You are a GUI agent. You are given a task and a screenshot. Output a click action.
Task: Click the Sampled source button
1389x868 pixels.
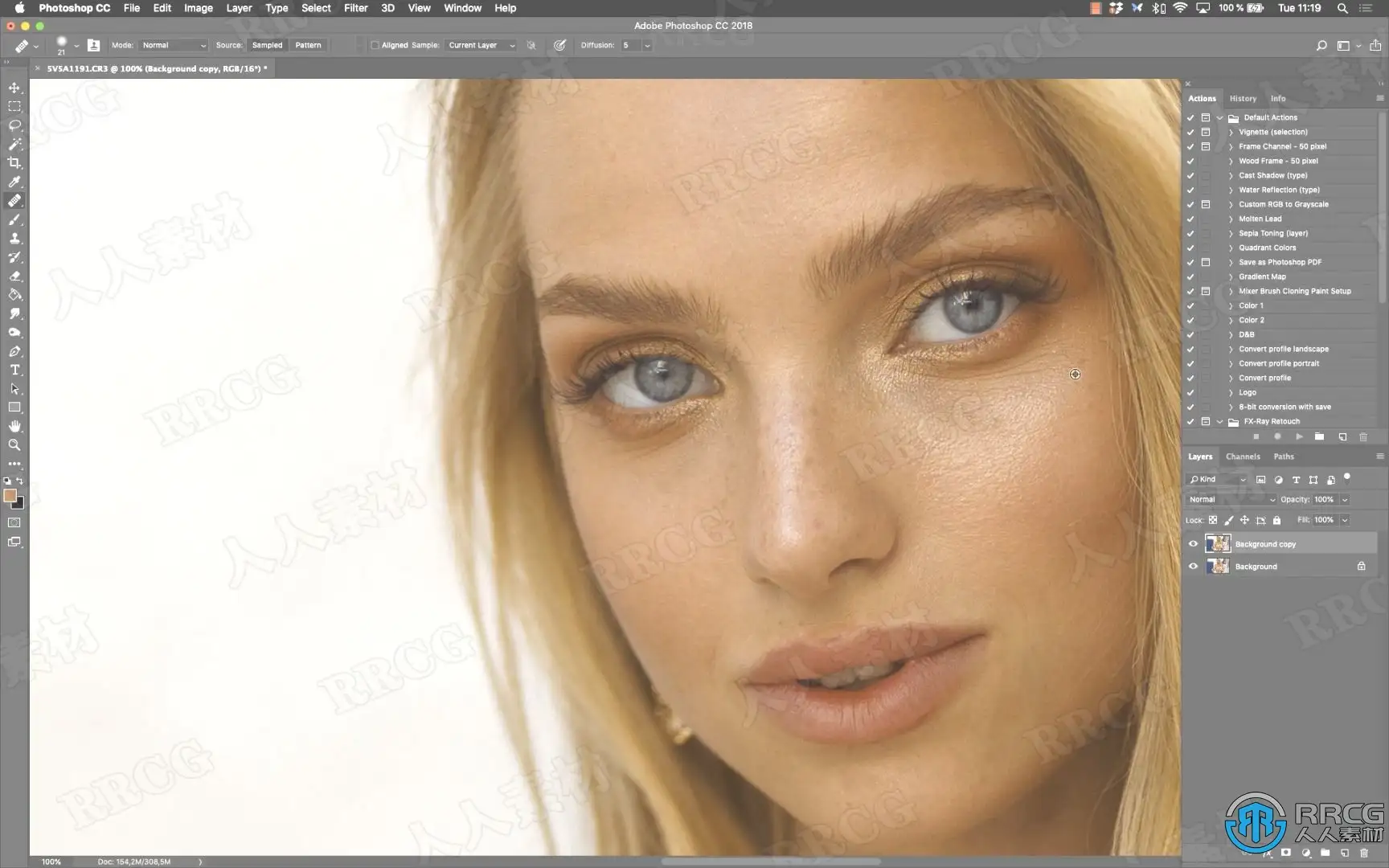point(267,46)
